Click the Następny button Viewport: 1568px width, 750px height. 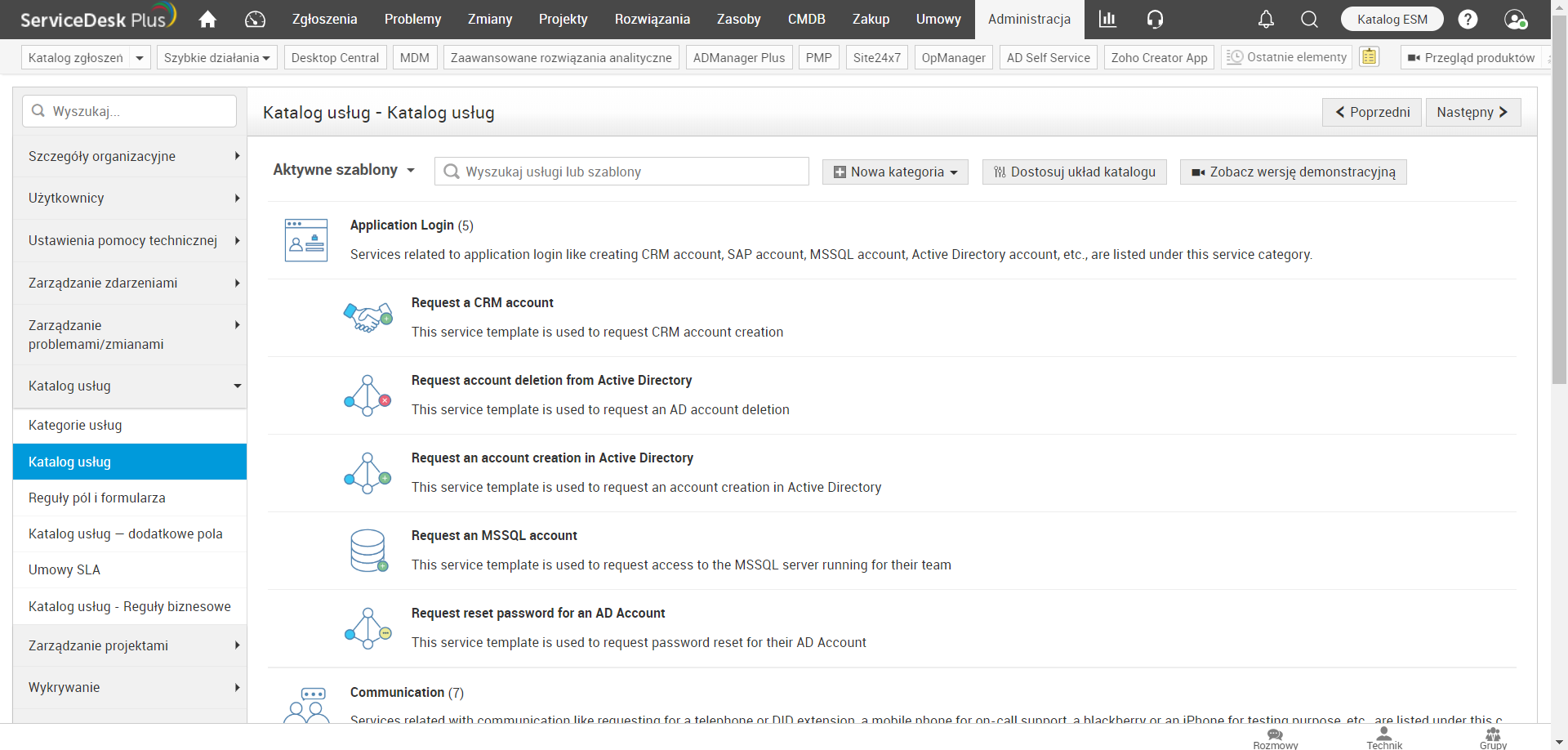tap(1472, 112)
